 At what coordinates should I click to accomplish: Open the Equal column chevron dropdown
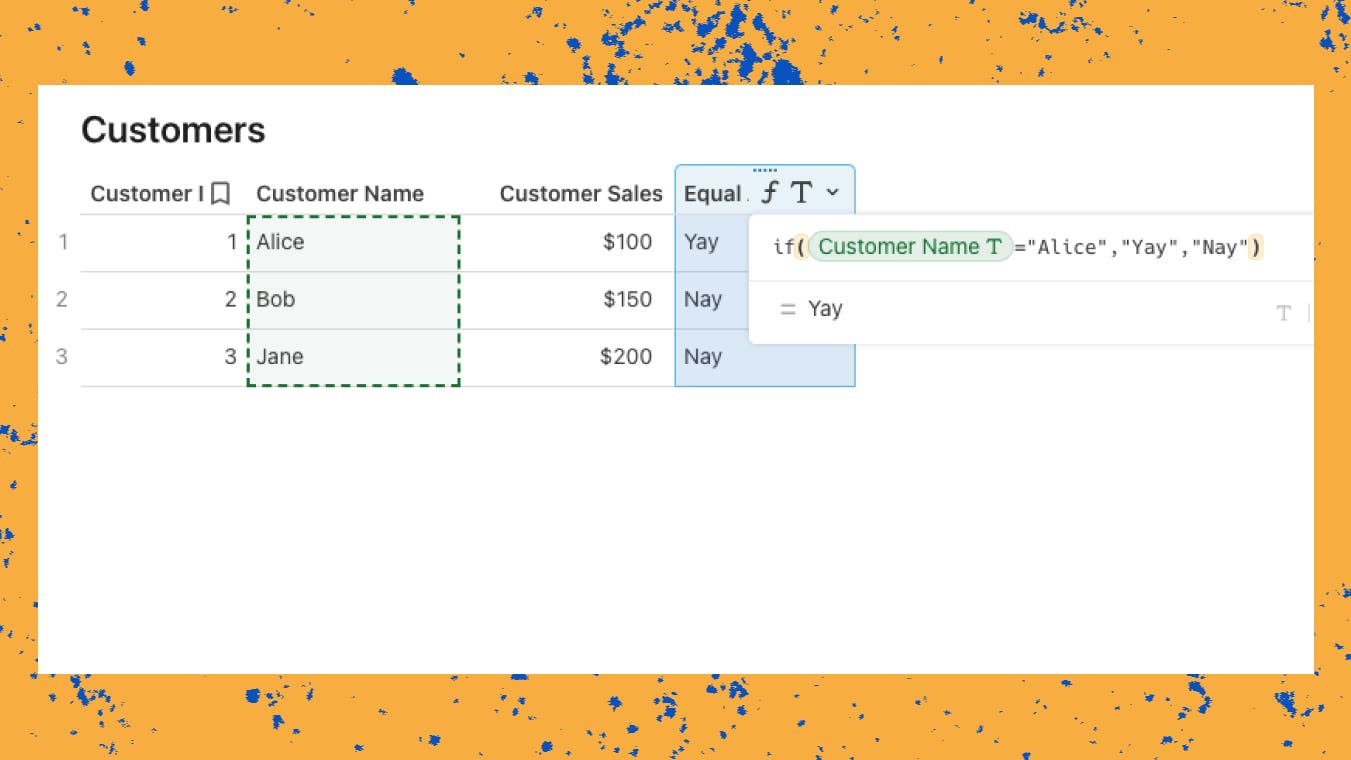point(833,193)
